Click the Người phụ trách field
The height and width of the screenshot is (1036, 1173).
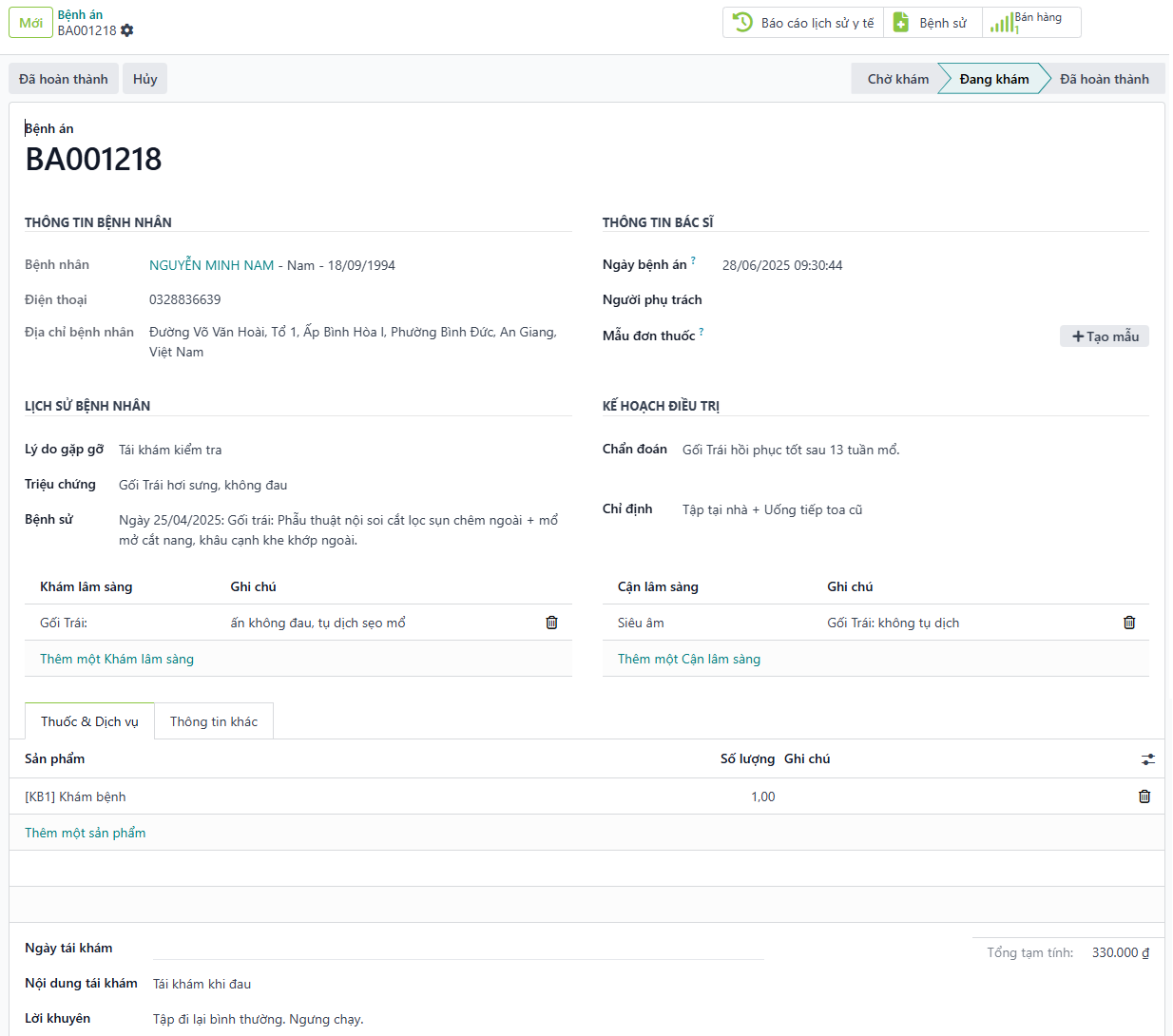pos(935,300)
